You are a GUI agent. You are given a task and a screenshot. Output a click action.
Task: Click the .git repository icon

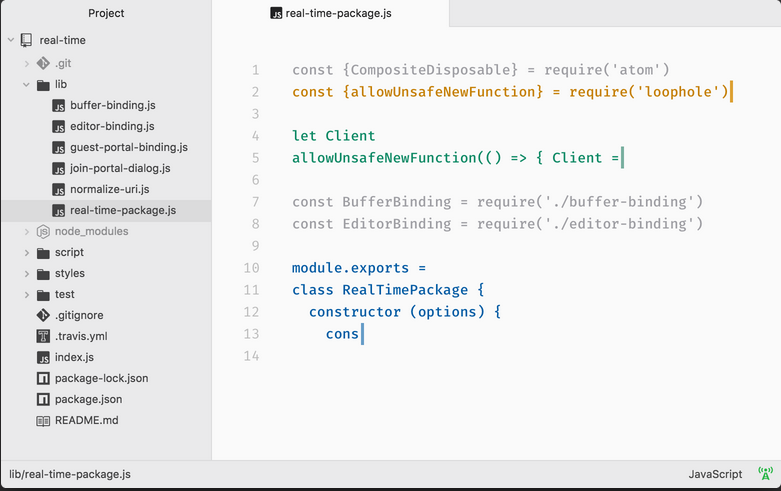[x=43, y=63]
